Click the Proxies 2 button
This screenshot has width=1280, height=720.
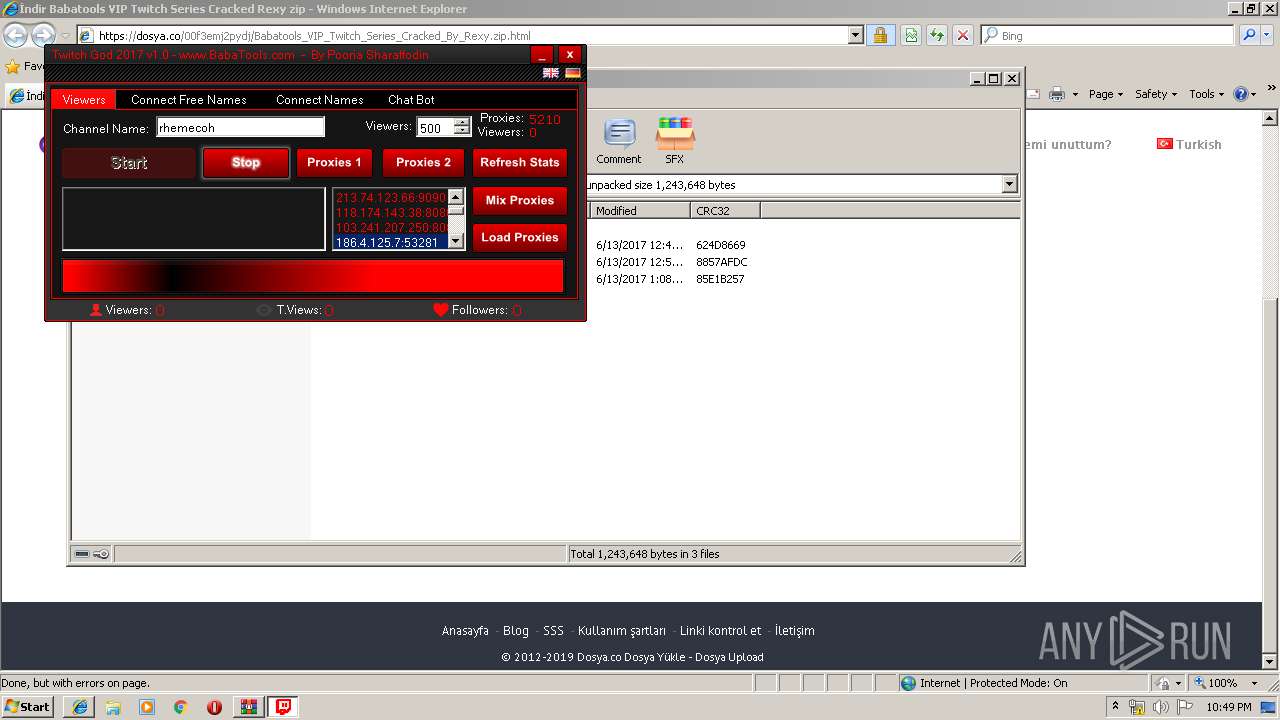423,162
